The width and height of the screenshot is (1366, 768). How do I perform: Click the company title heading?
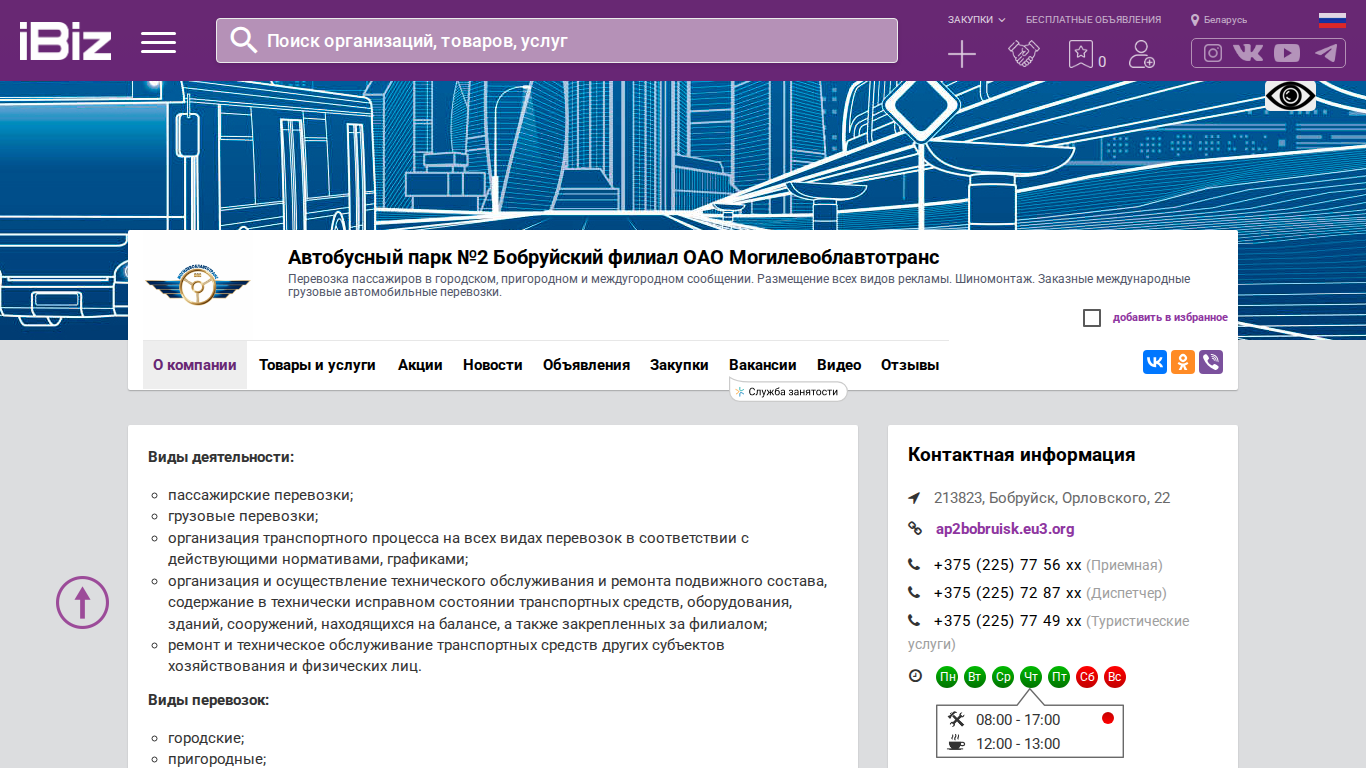click(x=614, y=258)
